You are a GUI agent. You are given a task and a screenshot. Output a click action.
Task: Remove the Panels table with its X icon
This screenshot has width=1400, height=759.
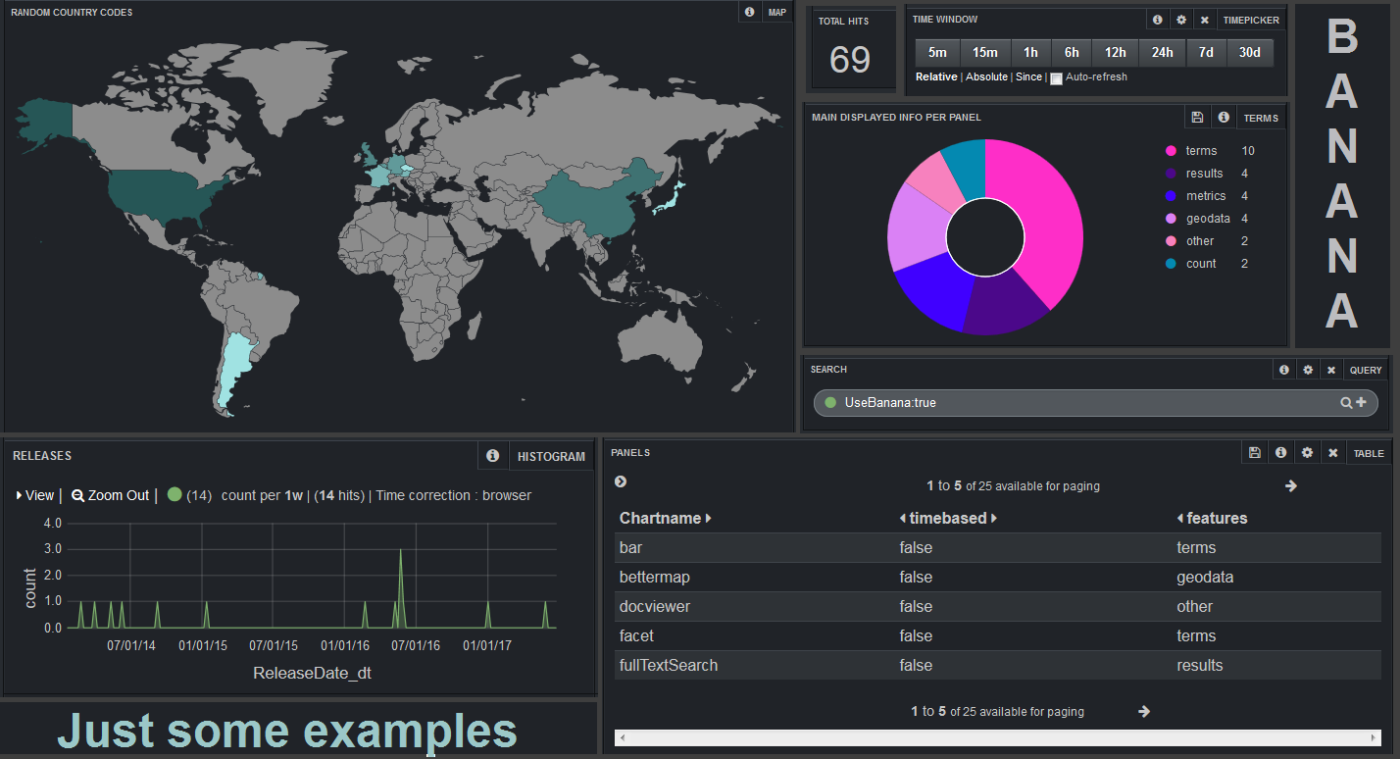(1332, 453)
